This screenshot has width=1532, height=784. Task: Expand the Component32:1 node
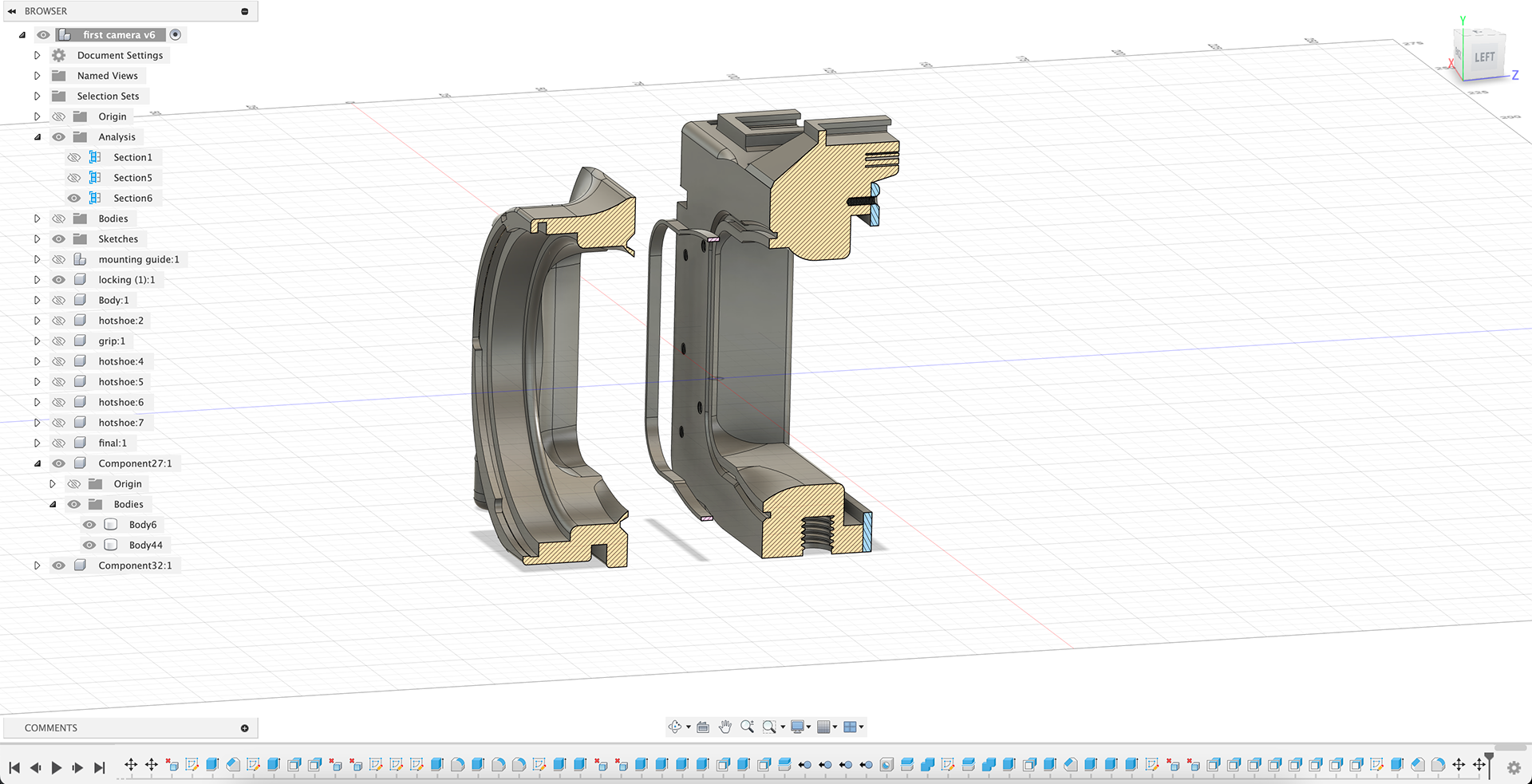click(37, 565)
